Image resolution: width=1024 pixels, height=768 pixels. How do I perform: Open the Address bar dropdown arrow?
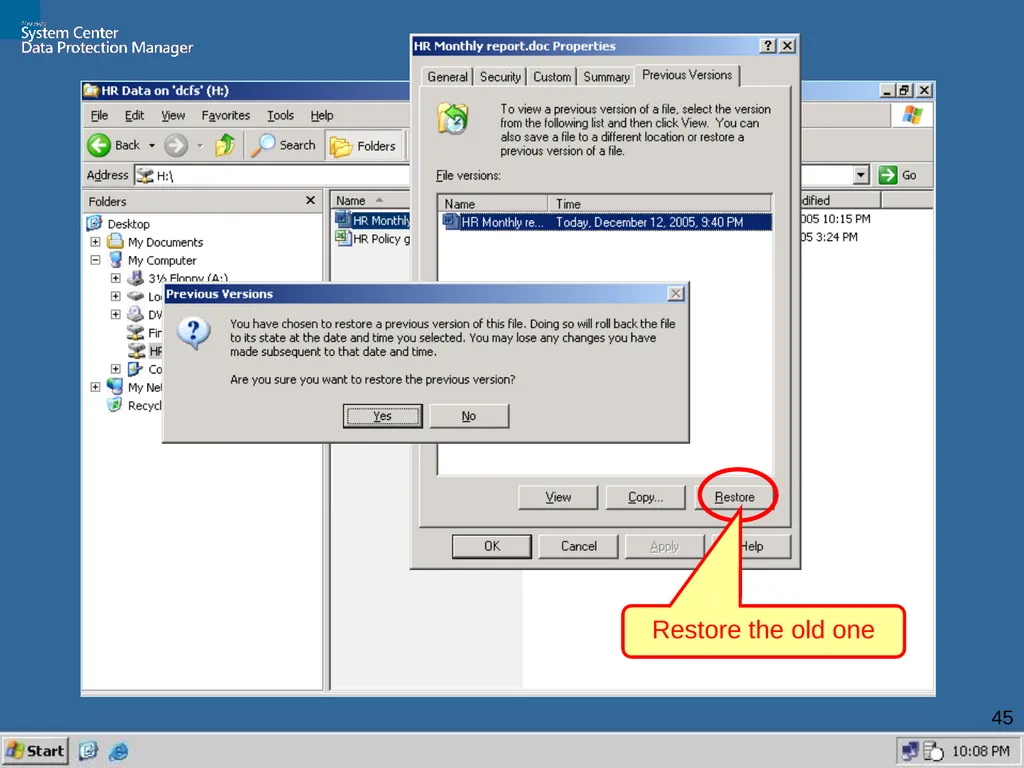click(861, 175)
